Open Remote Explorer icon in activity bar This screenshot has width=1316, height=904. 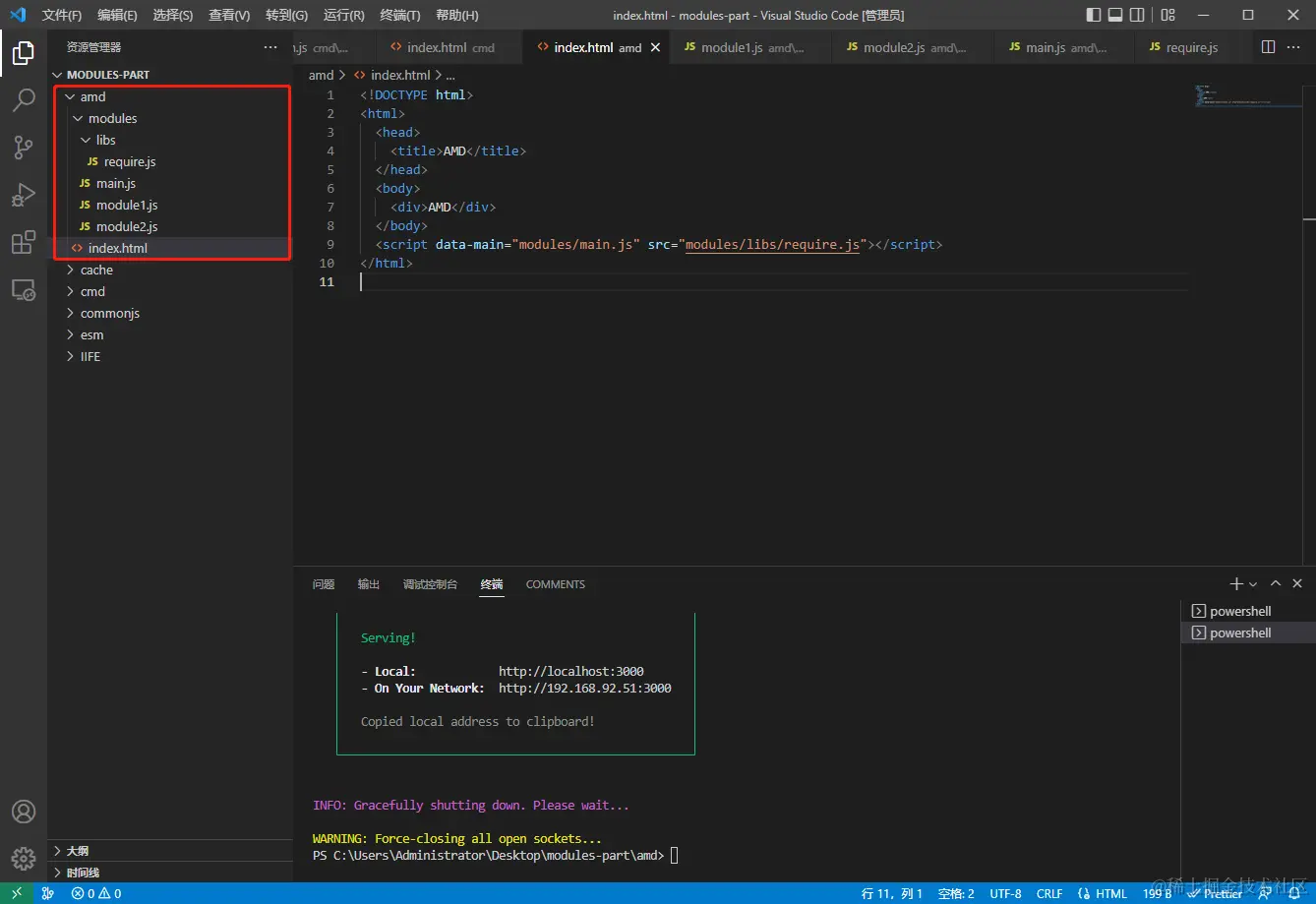click(x=24, y=289)
